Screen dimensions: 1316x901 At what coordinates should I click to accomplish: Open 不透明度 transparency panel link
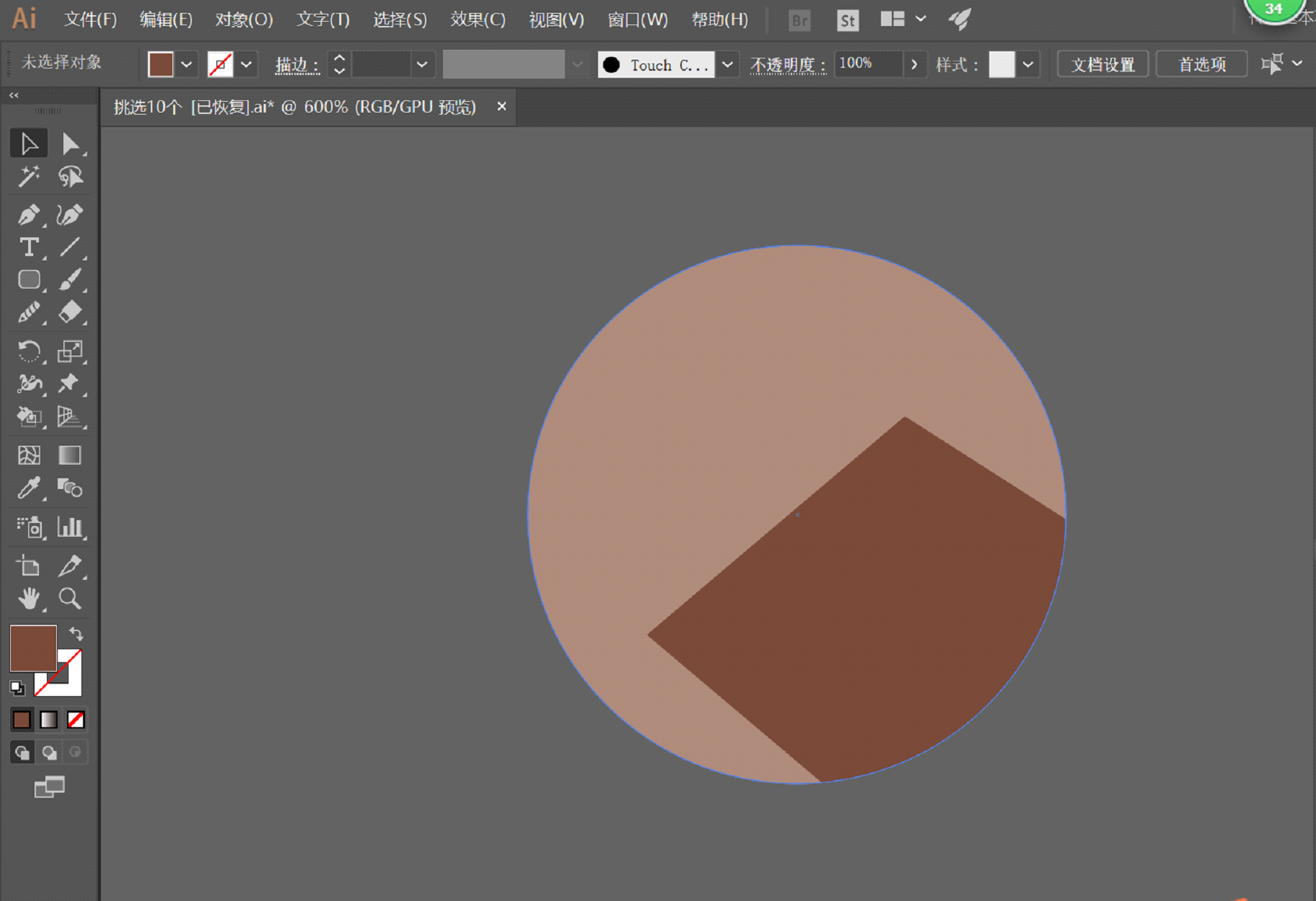click(x=788, y=65)
